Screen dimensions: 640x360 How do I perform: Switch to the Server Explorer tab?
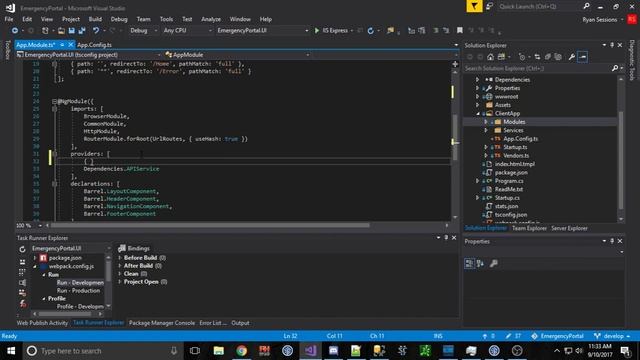click(569, 228)
